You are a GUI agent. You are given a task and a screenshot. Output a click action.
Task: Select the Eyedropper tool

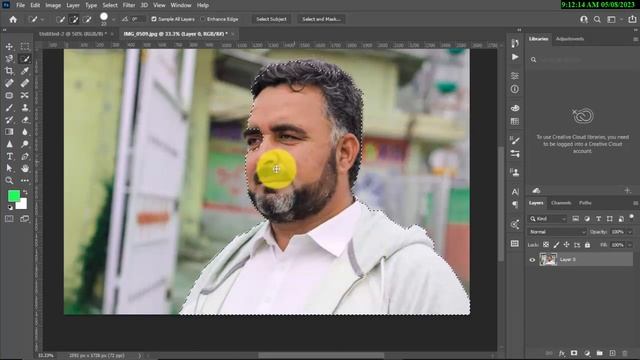[x=25, y=71]
